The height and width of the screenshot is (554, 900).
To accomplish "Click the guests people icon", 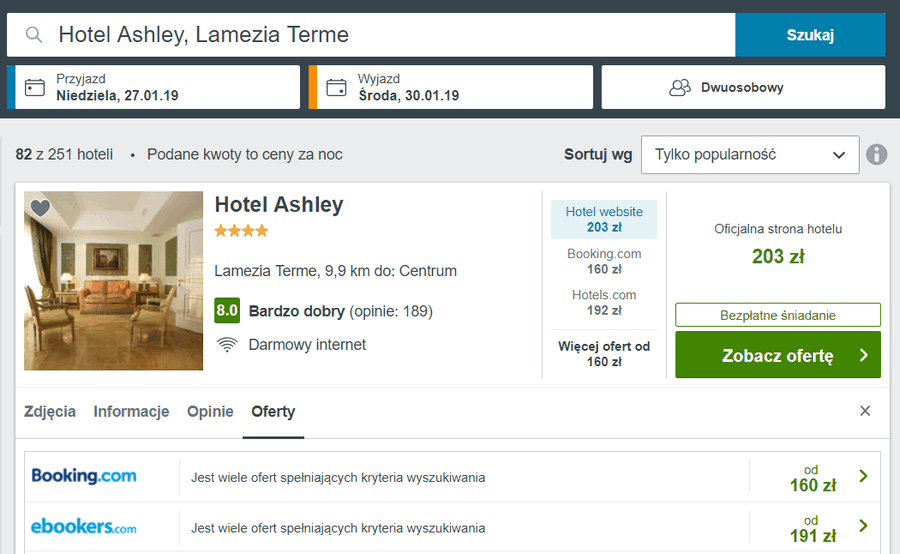I will 680,87.
